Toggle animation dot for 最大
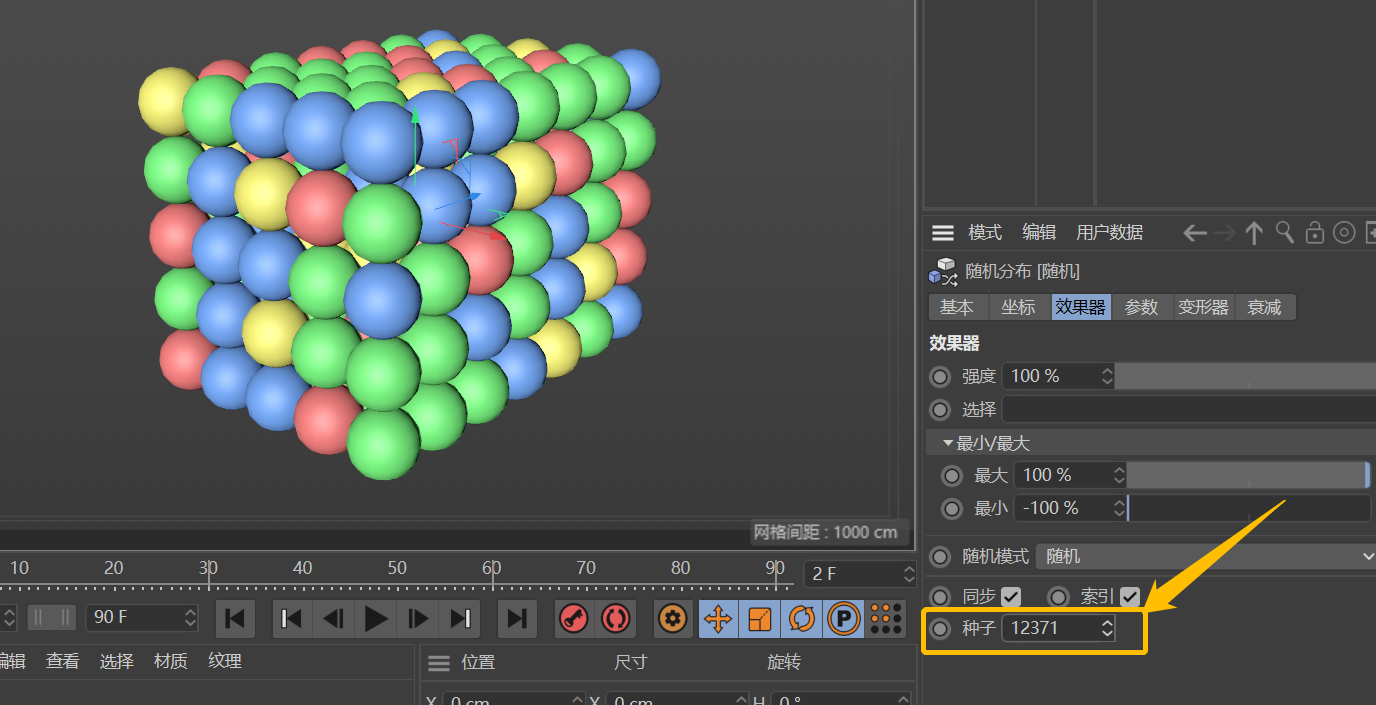Screen dimensions: 1376x705 [x=952, y=476]
